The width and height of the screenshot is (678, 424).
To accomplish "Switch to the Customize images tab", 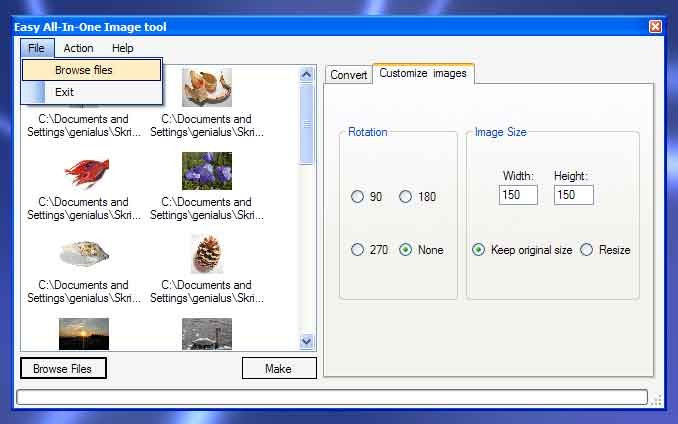I will (423, 73).
